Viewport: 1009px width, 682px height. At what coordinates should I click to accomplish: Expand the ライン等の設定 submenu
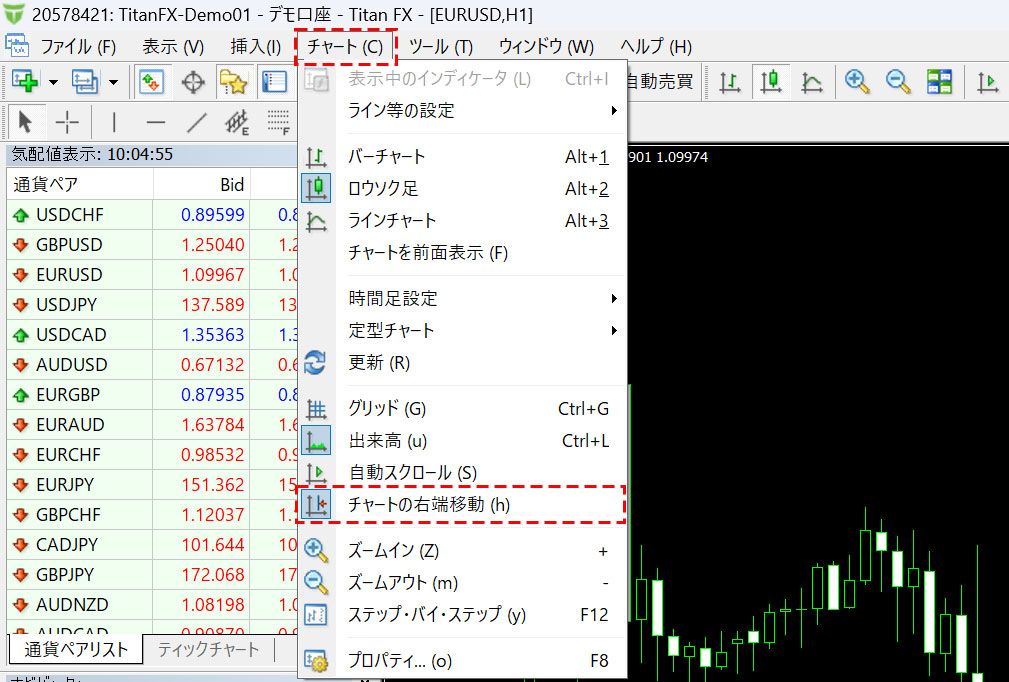[x=400, y=110]
